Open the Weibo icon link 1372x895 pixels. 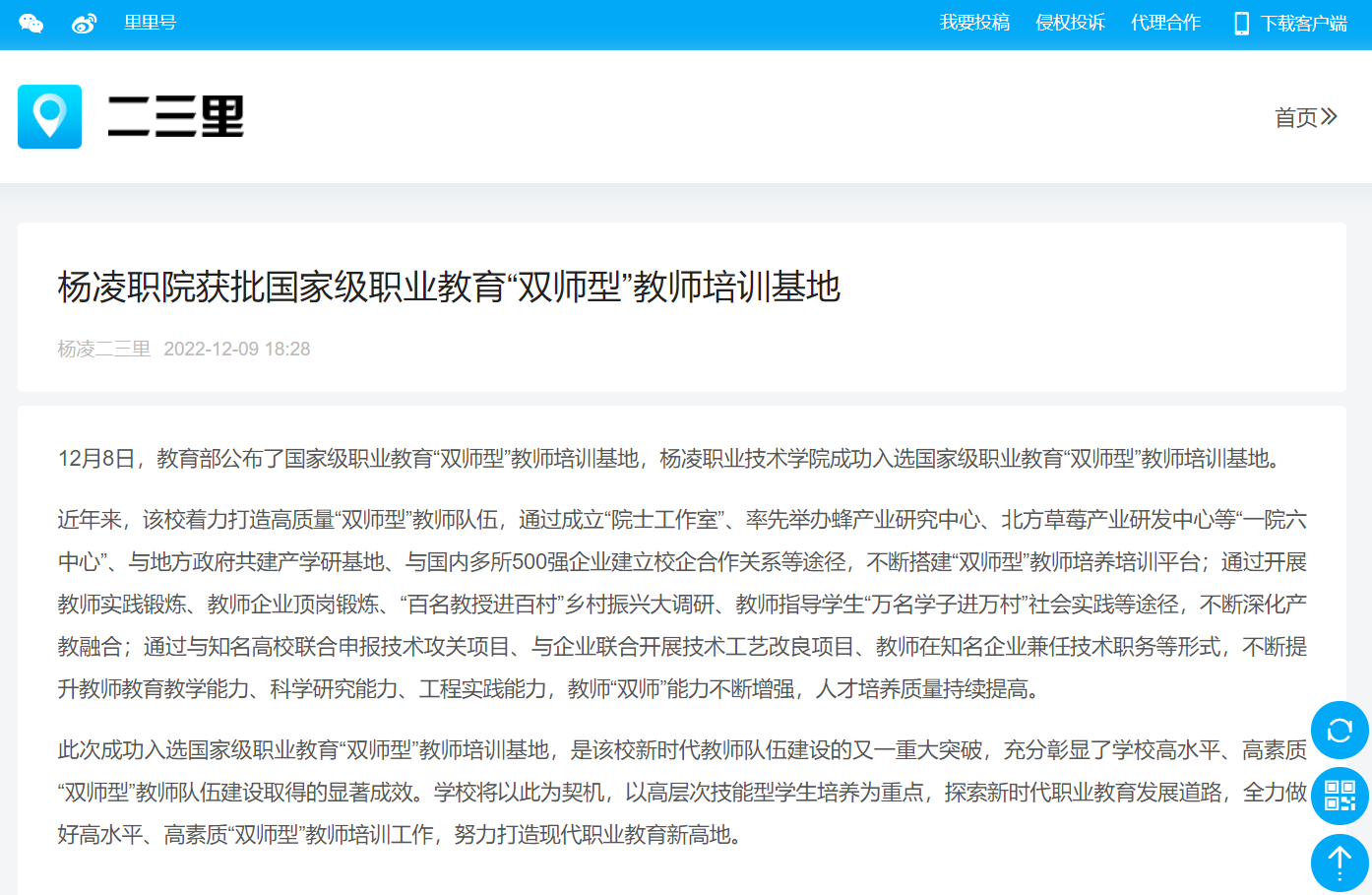pos(85,24)
